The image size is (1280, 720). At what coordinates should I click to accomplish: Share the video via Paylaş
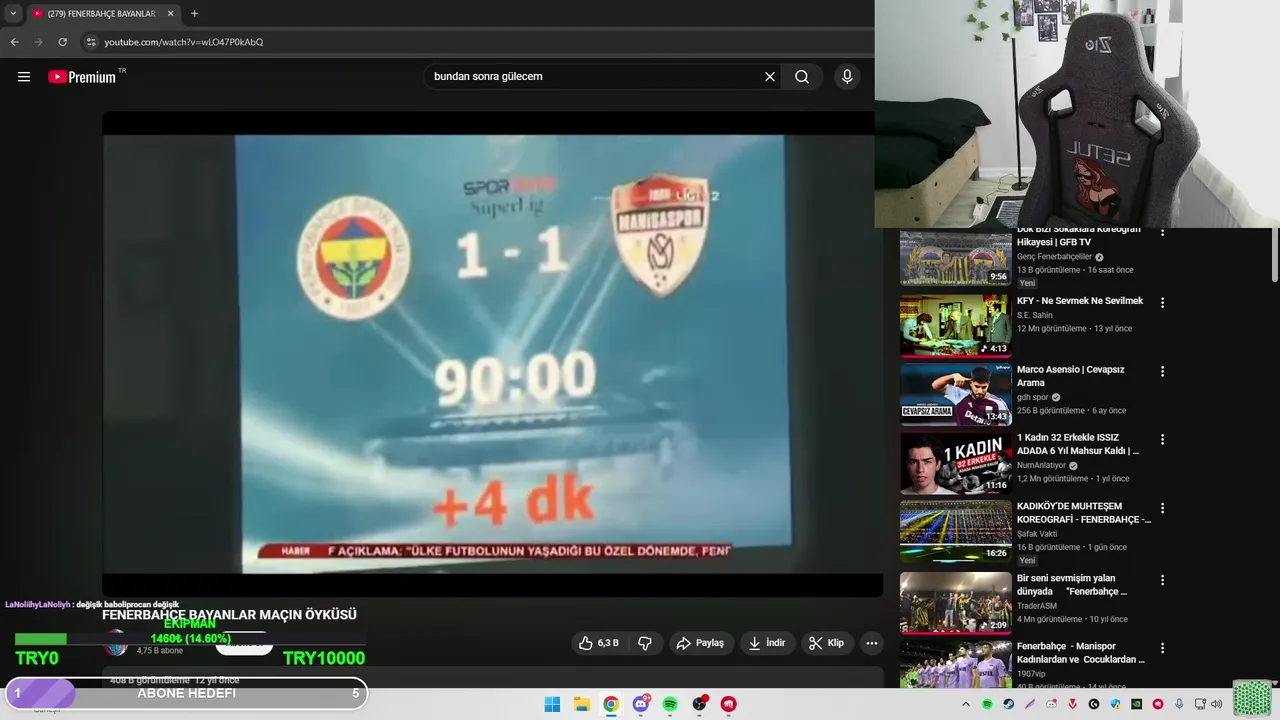[700, 643]
